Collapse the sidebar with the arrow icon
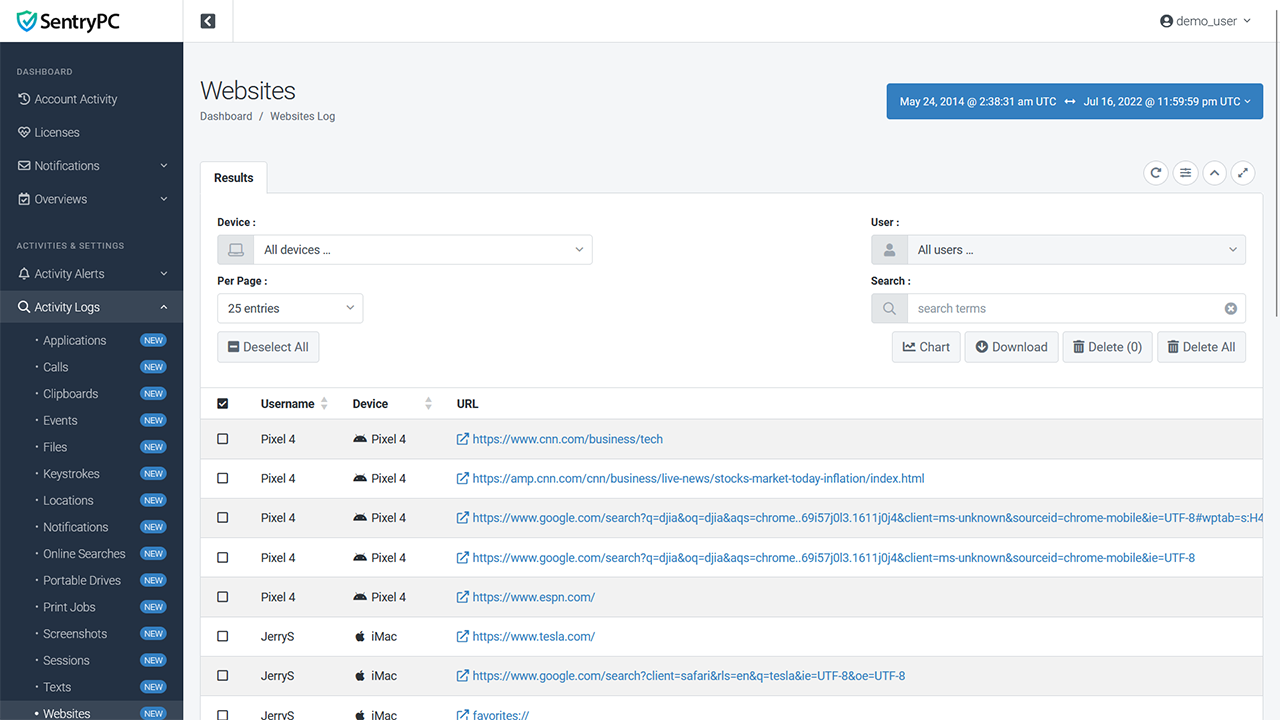Viewport: 1280px width, 720px height. [208, 21]
